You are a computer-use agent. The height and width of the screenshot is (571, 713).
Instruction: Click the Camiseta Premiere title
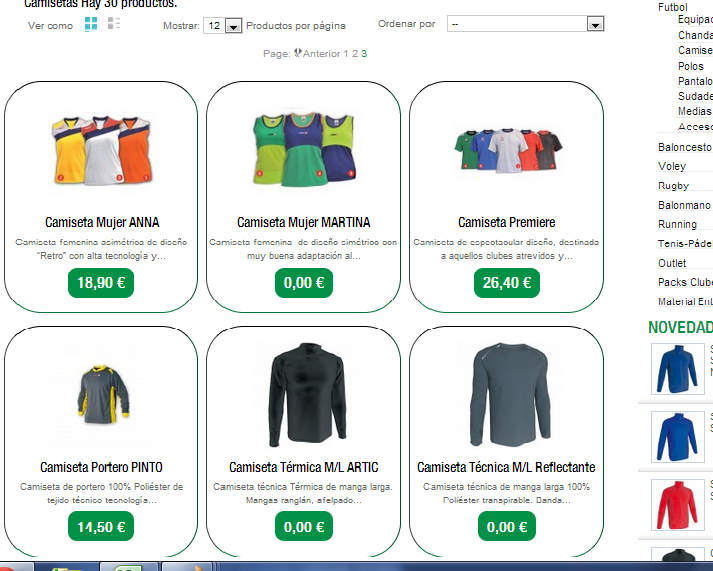507,222
